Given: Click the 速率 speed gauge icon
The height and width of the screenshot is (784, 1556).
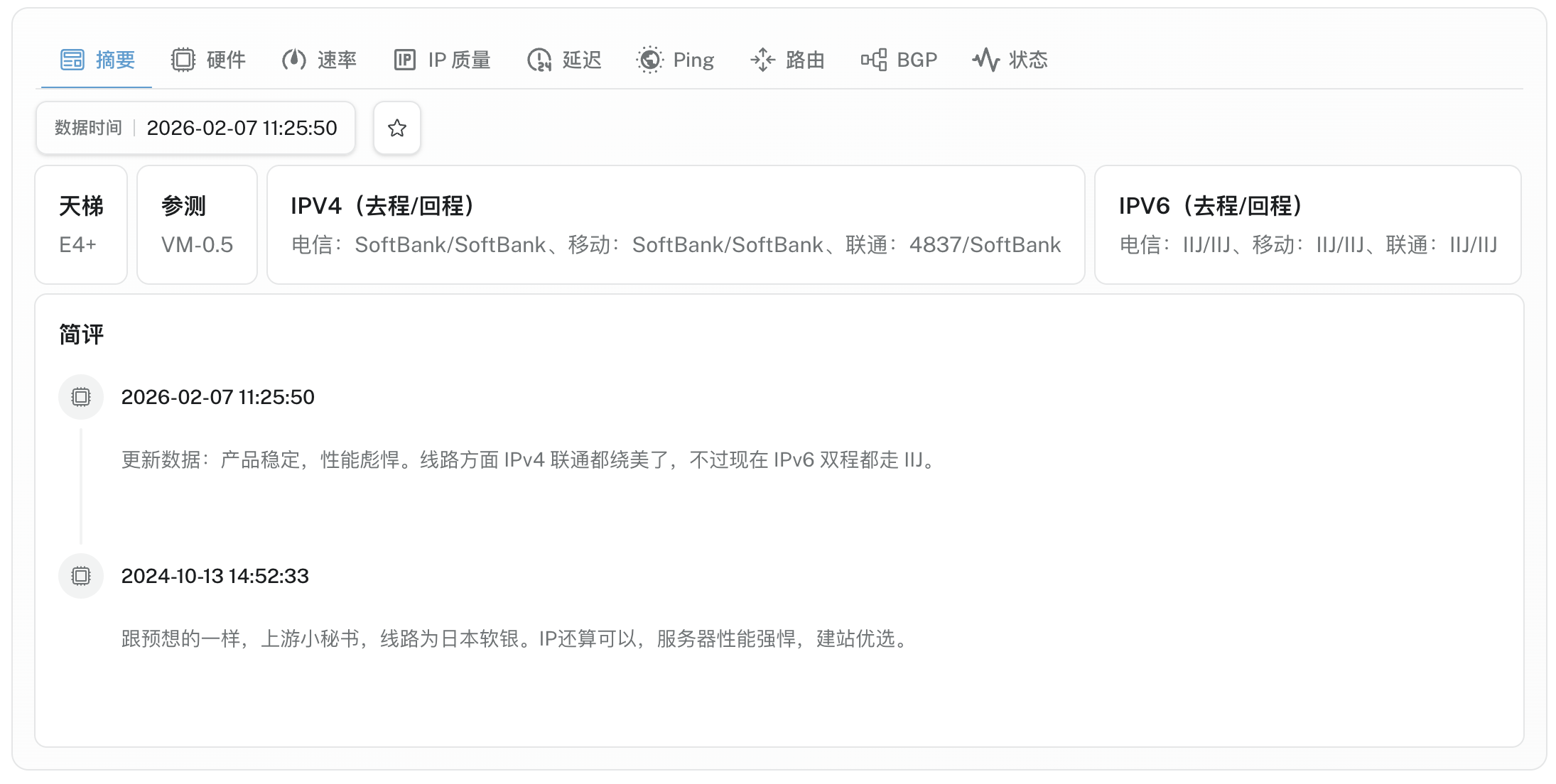Looking at the screenshot, I should (293, 60).
